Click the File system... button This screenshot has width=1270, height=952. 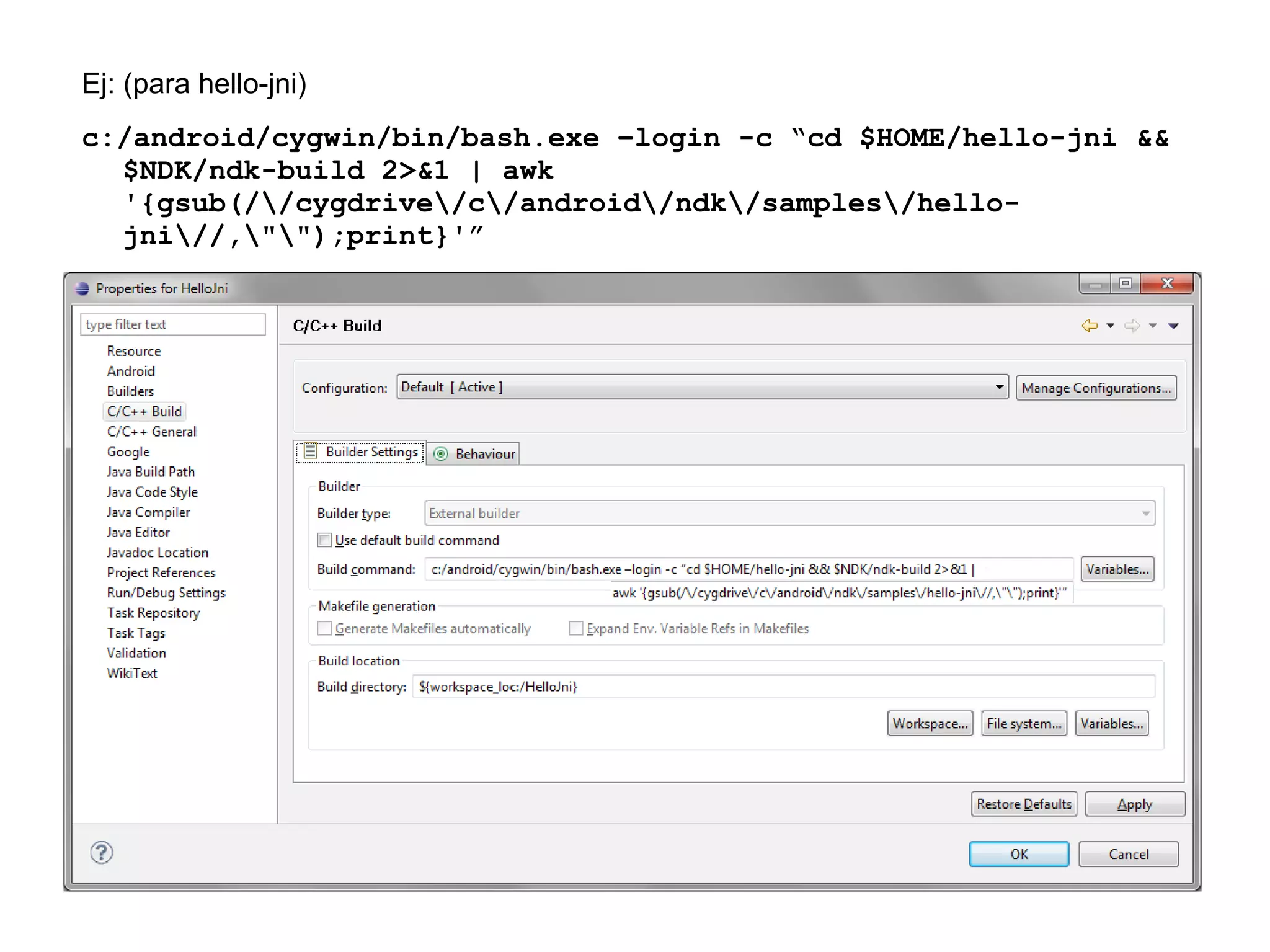[1024, 724]
